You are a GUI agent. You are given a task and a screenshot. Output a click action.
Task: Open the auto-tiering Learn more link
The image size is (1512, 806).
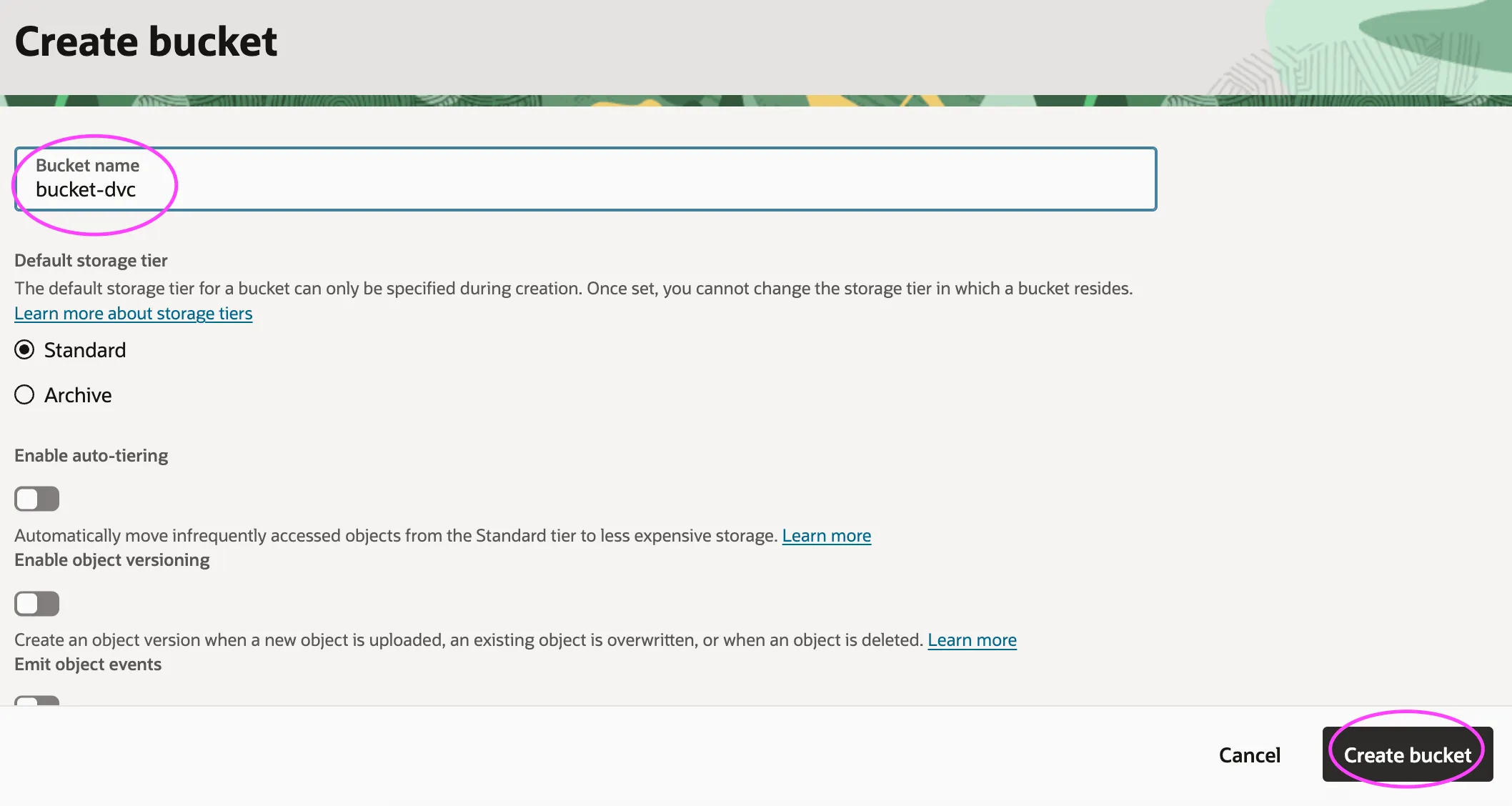[826, 536]
